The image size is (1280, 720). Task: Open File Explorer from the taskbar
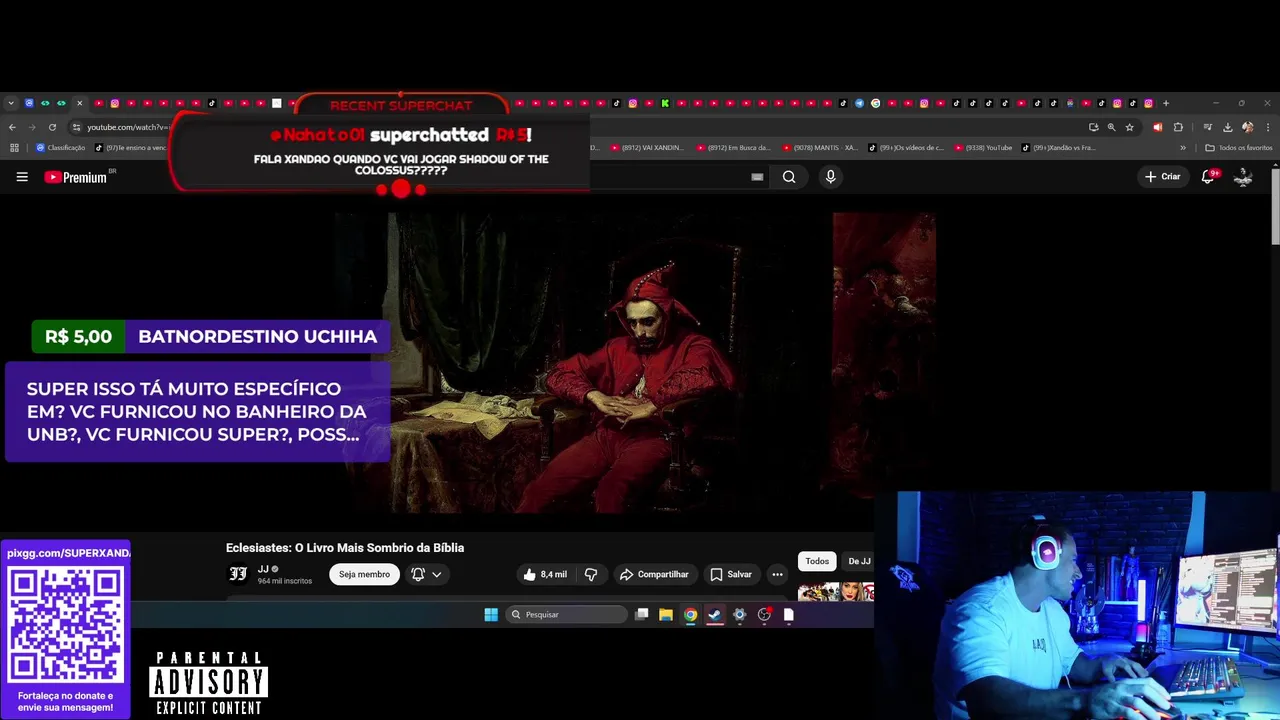click(x=666, y=615)
